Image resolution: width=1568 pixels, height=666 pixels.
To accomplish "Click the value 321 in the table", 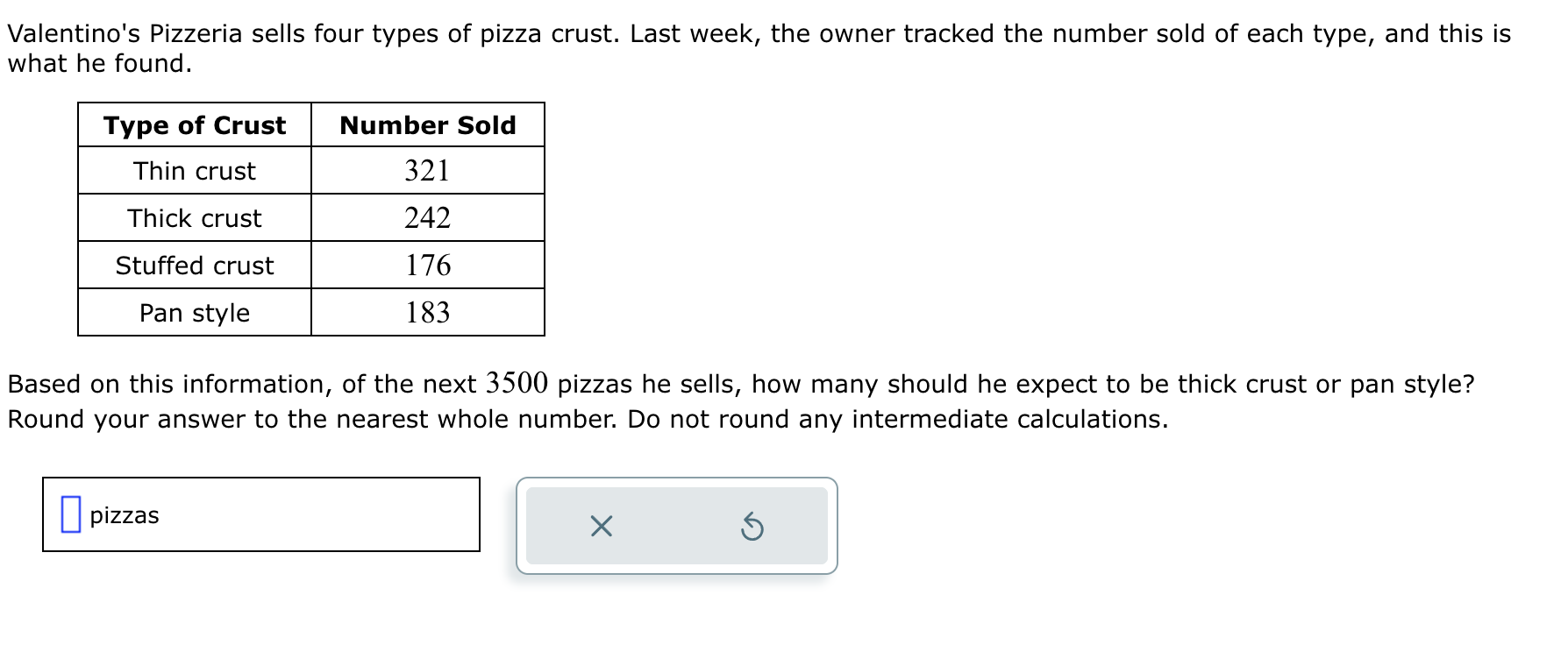I will click(x=428, y=170).
